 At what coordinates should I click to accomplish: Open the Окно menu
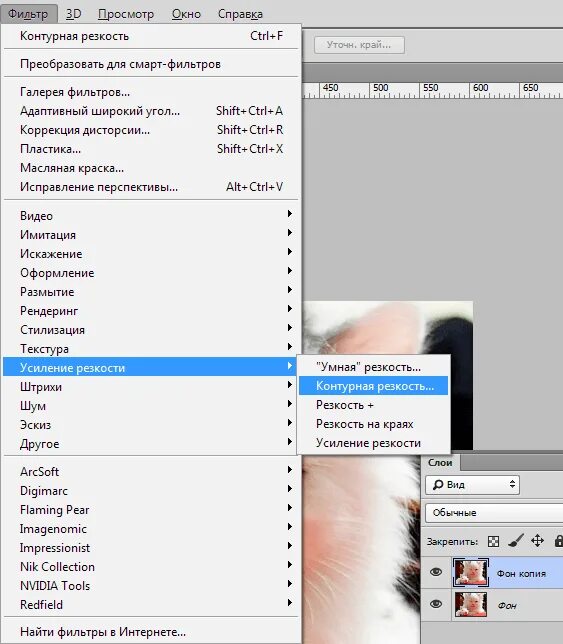(x=186, y=14)
